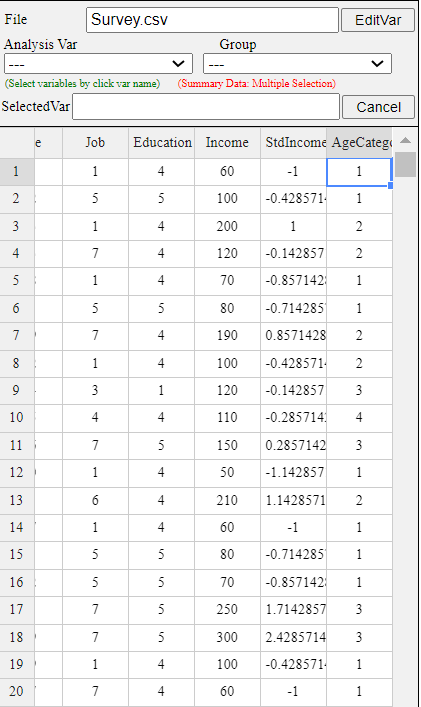This screenshot has height=707, width=421.
Task: Select the Job column header
Action: [95, 143]
